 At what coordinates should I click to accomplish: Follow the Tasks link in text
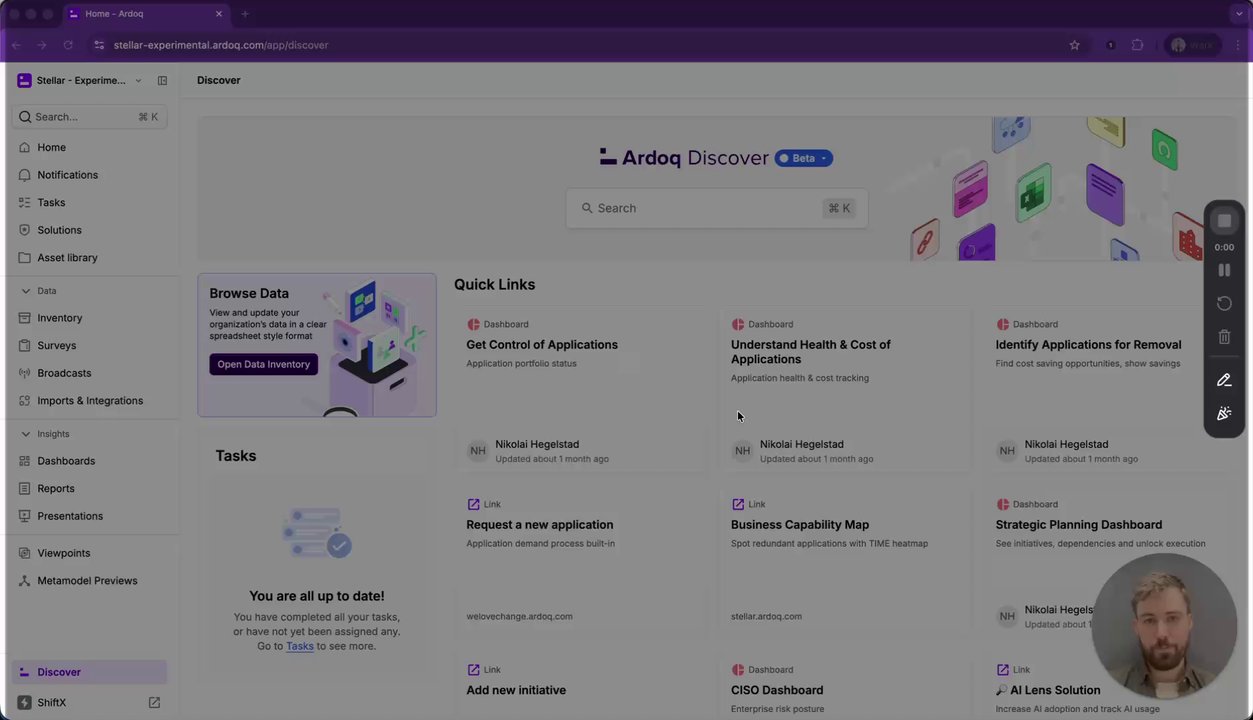(300, 646)
